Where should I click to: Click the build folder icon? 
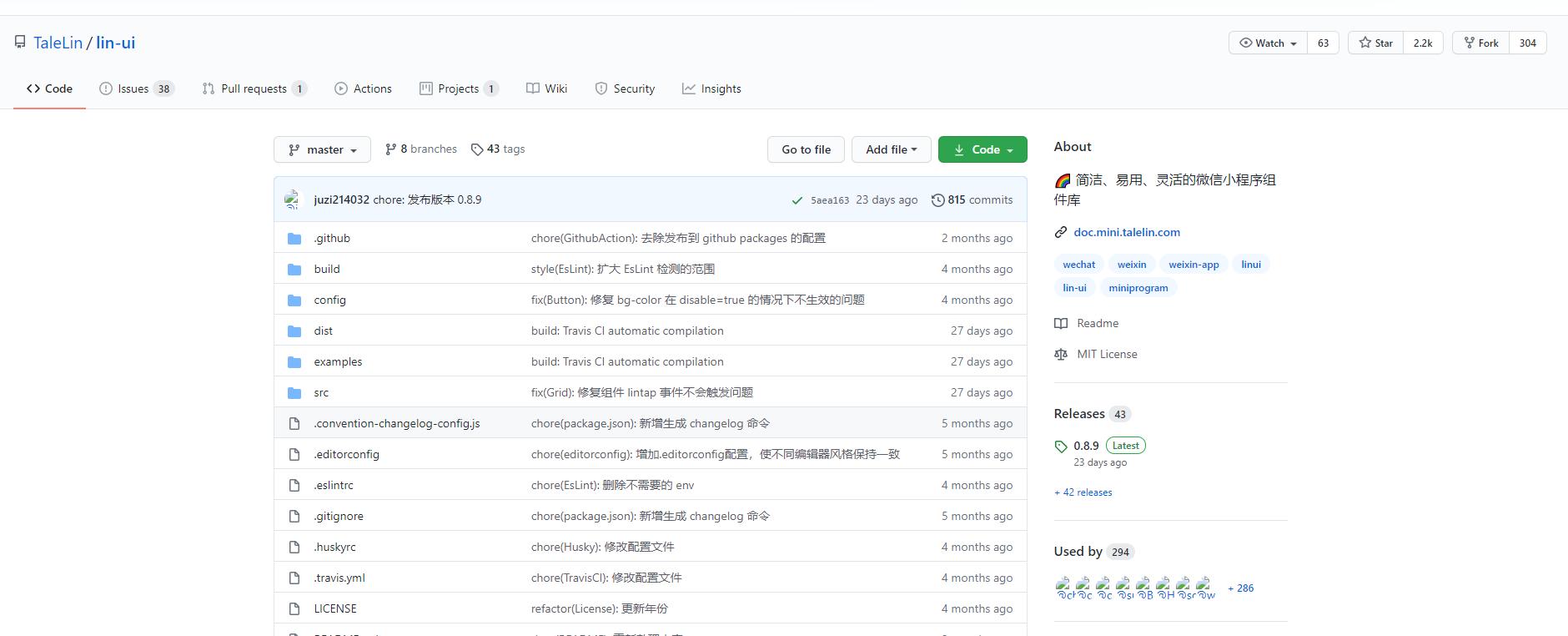click(x=294, y=270)
